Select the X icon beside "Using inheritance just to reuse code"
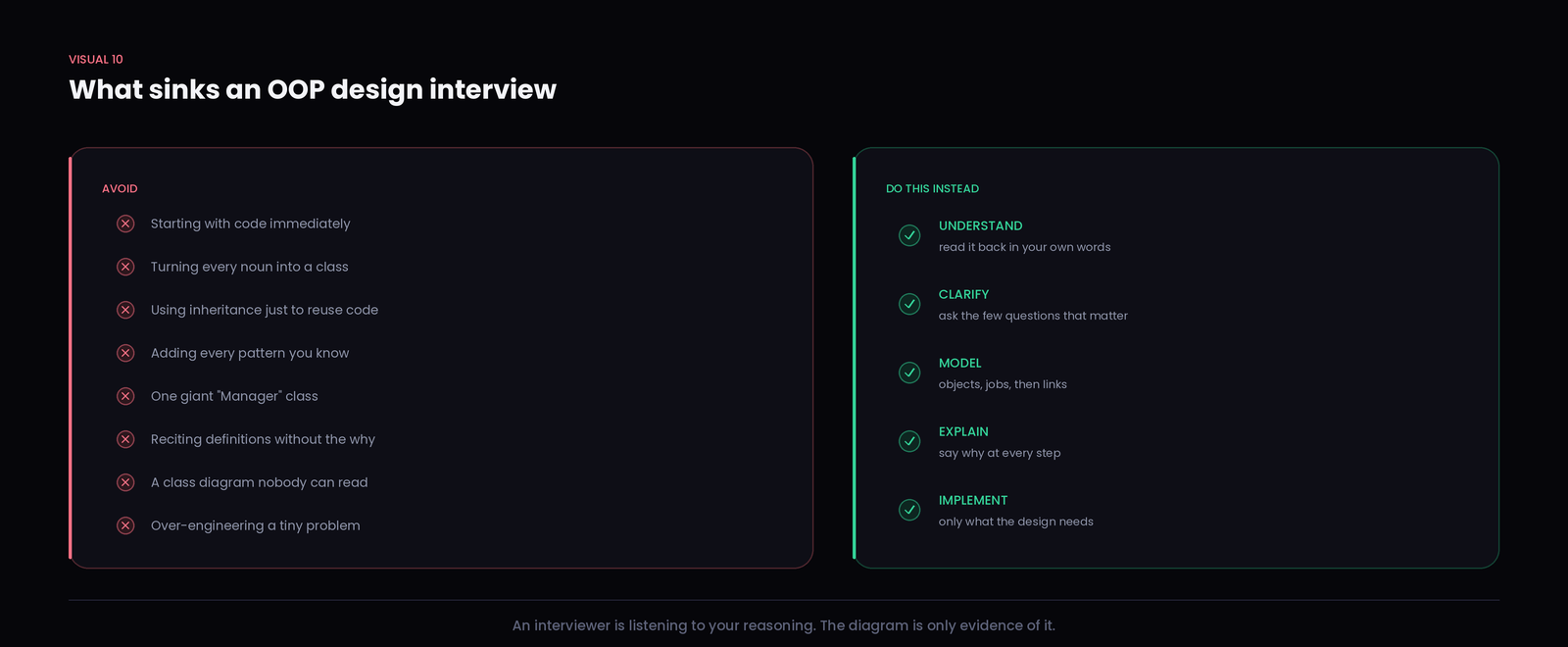Viewport: 1568px width, 647px height. pos(125,310)
